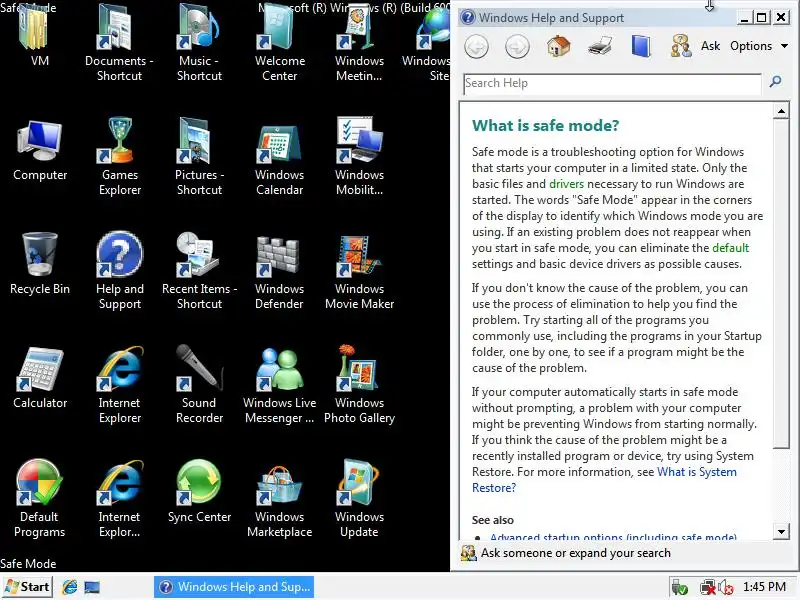Go to Help home page icon
Image resolution: width=800 pixels, height=600 pixels.
559,46
